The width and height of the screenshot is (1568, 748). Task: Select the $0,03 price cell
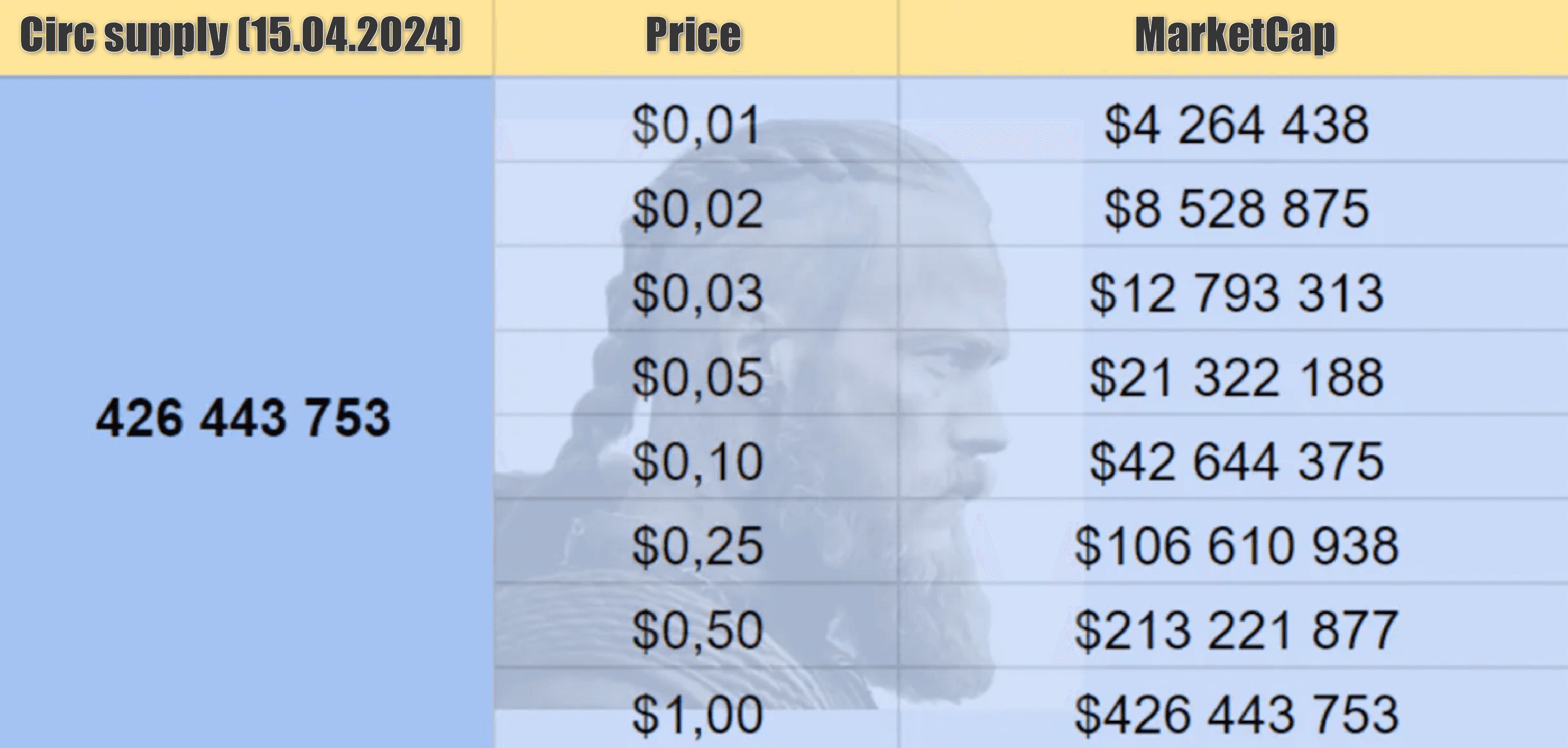pos(696,288)
